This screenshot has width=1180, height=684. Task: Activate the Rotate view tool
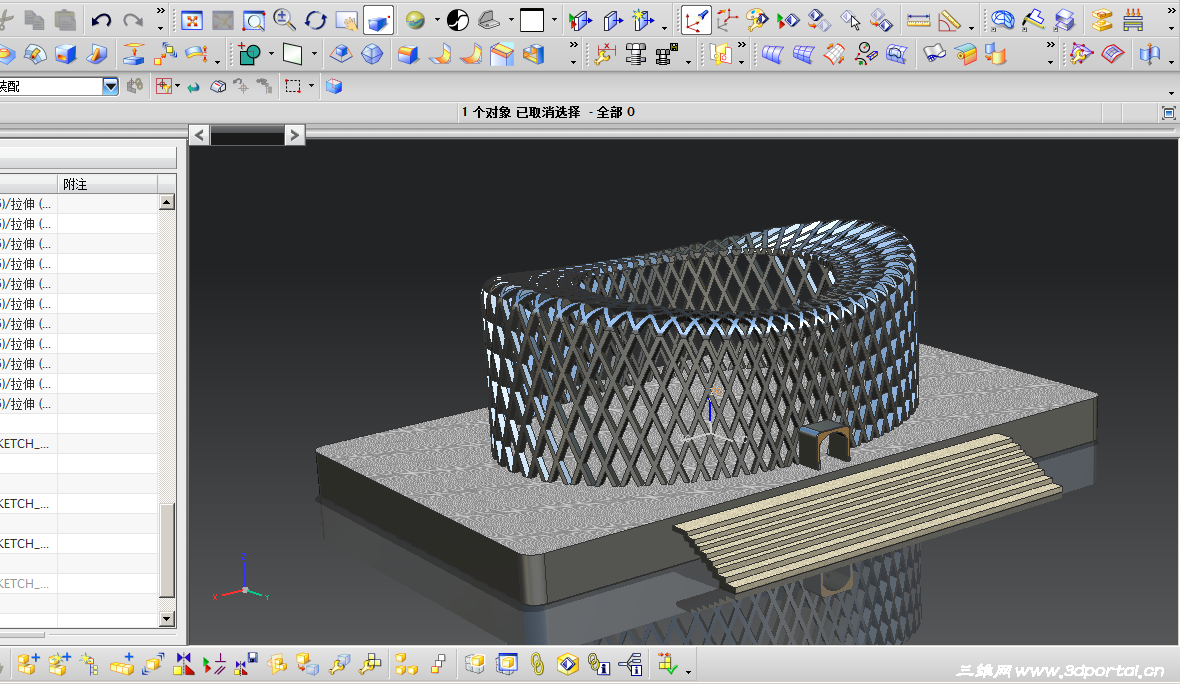click(315, 20)
